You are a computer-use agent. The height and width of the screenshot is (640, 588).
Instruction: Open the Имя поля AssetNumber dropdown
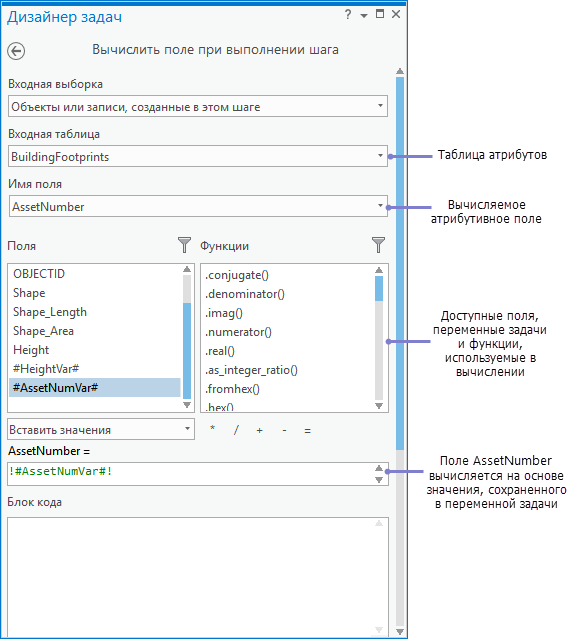pos(198,206)
